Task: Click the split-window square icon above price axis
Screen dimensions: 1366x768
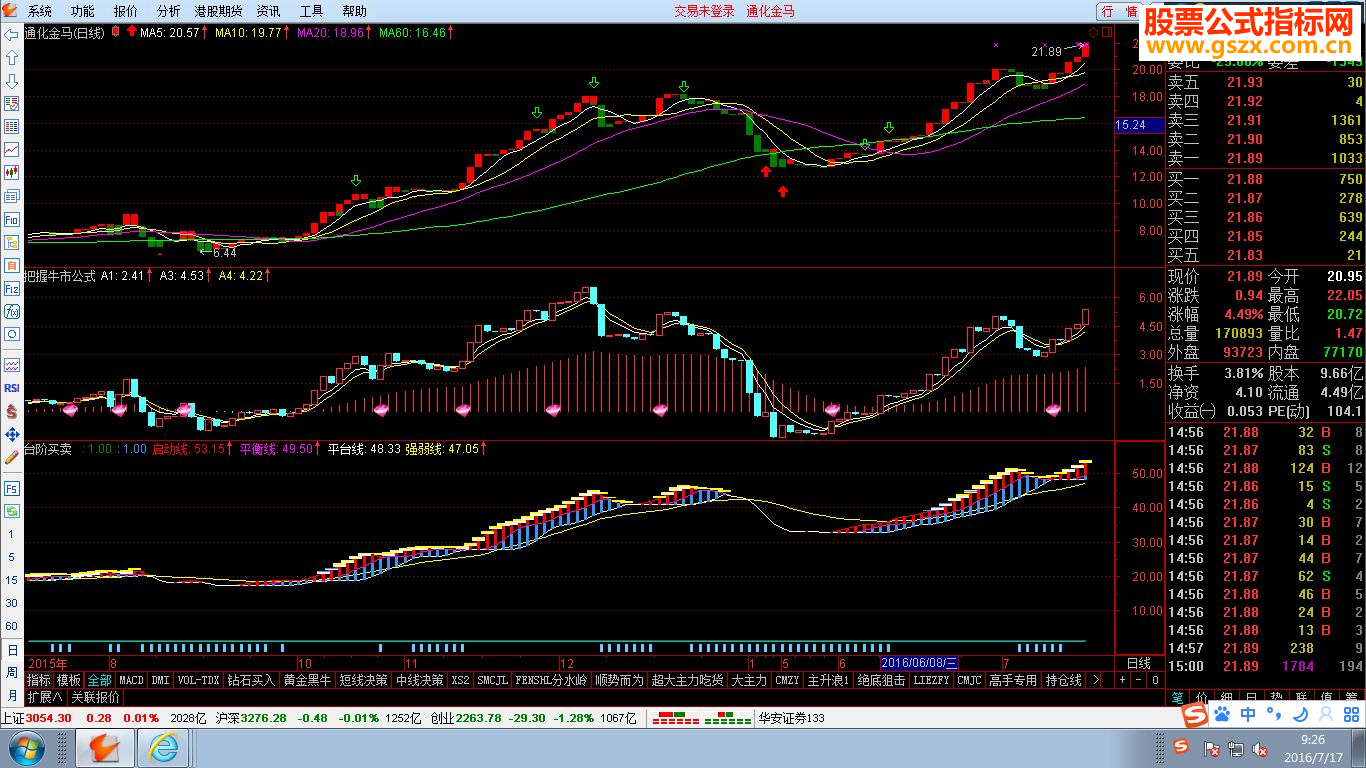Action: pos(1107,33)
